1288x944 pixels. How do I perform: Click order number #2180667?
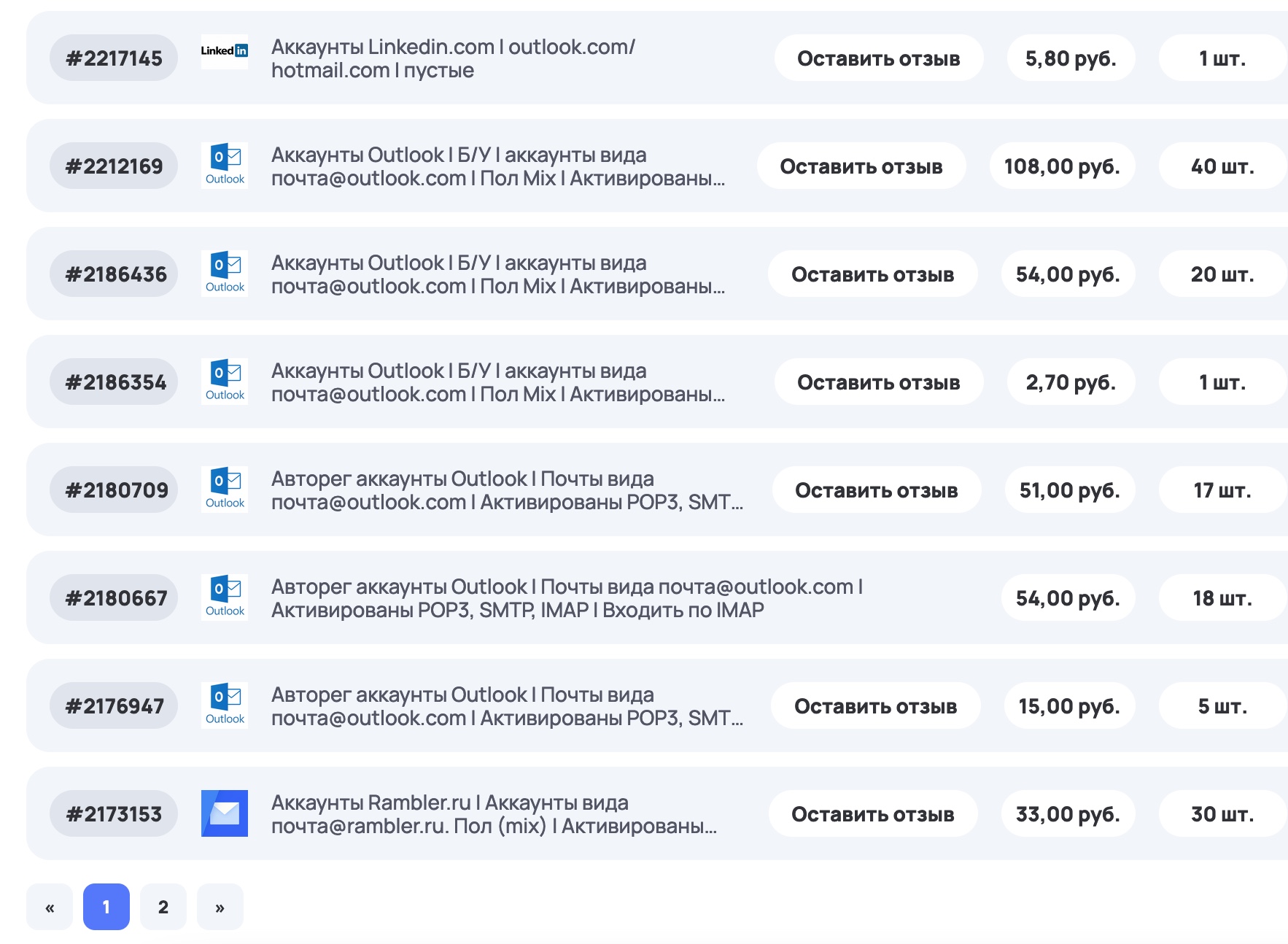tap(114, 597)
